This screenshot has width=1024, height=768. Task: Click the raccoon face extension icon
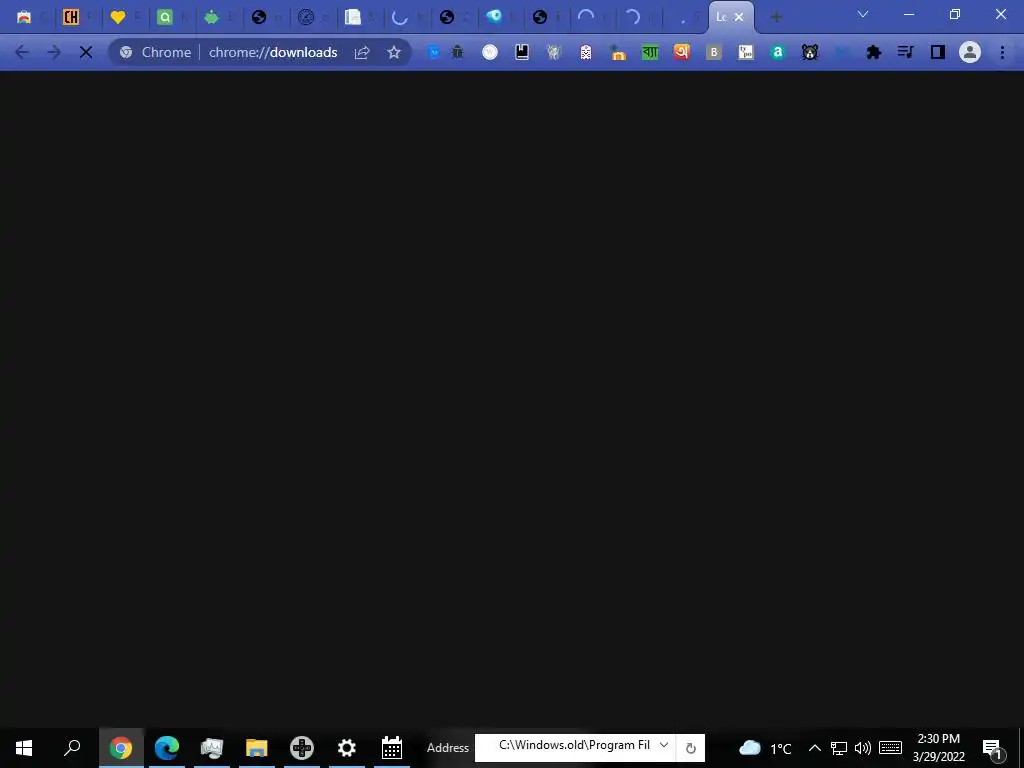click(x=810, y=52)
